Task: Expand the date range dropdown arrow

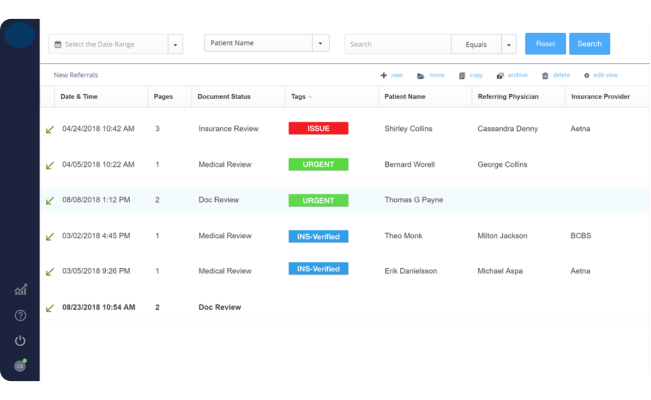Action: tap(175, 44)
